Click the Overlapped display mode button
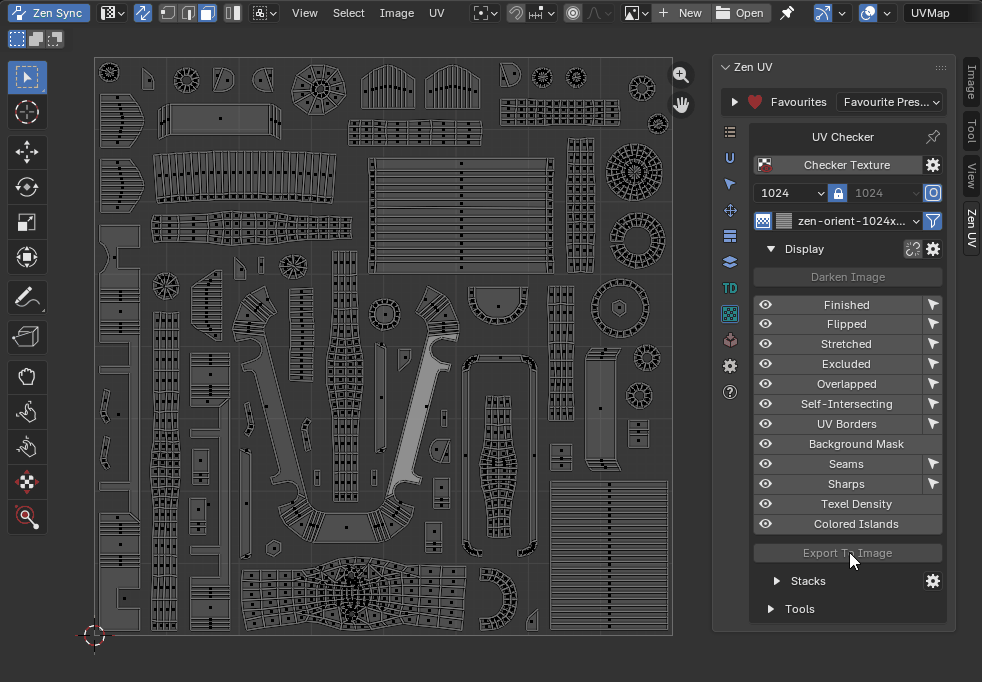Image resolution: width=982 pixels, height=682 pixels. point(846,384)
